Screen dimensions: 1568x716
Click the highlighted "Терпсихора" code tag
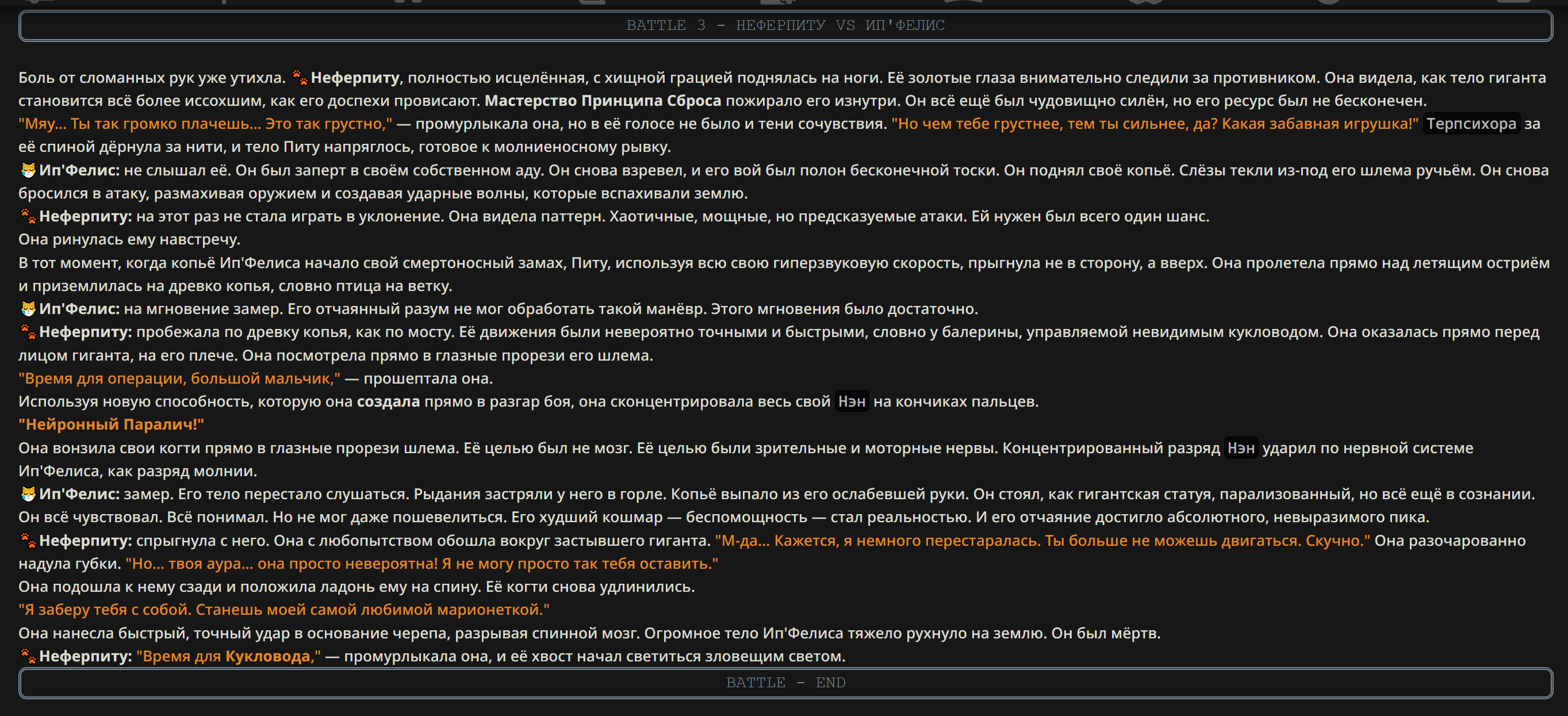coord(1471,124)
